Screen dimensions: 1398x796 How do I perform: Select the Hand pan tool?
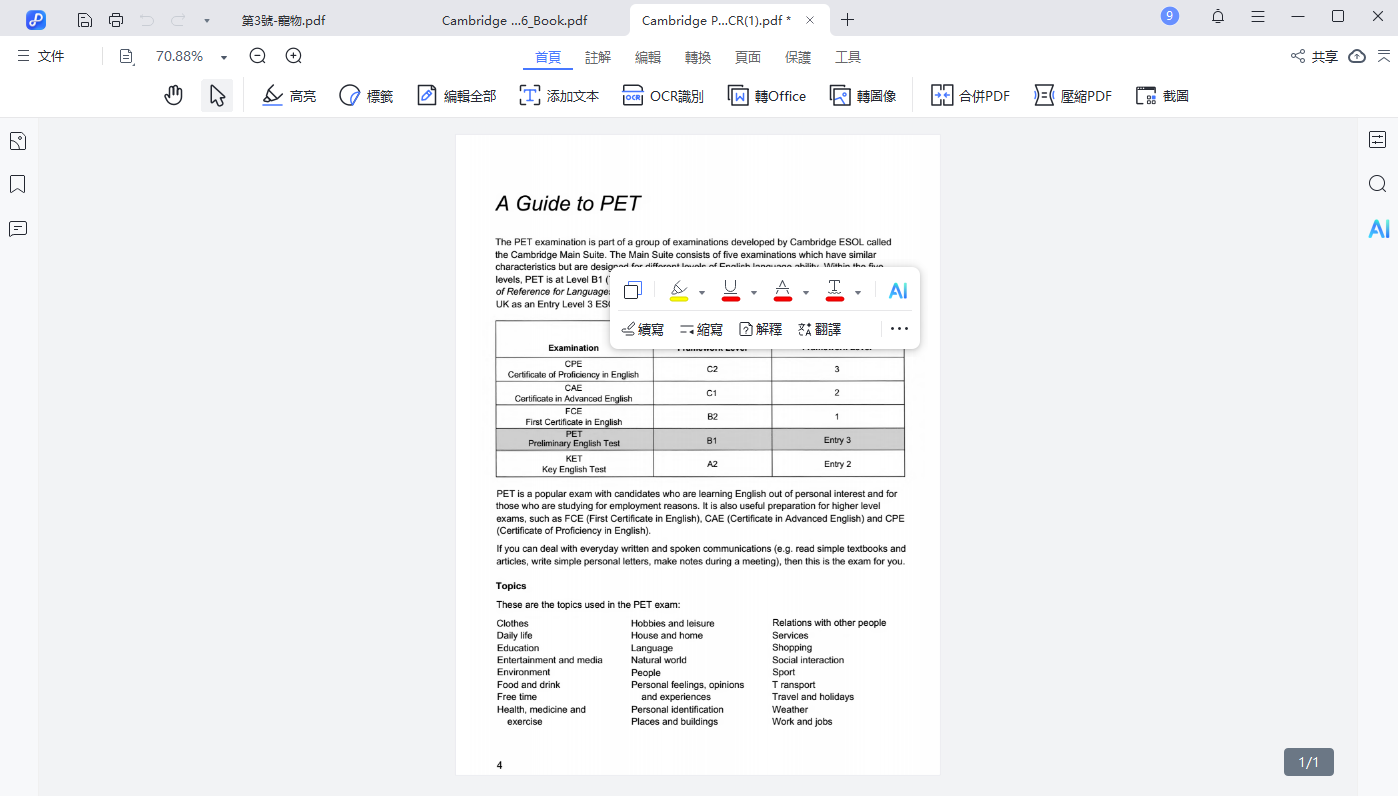(x=173, y=94)
